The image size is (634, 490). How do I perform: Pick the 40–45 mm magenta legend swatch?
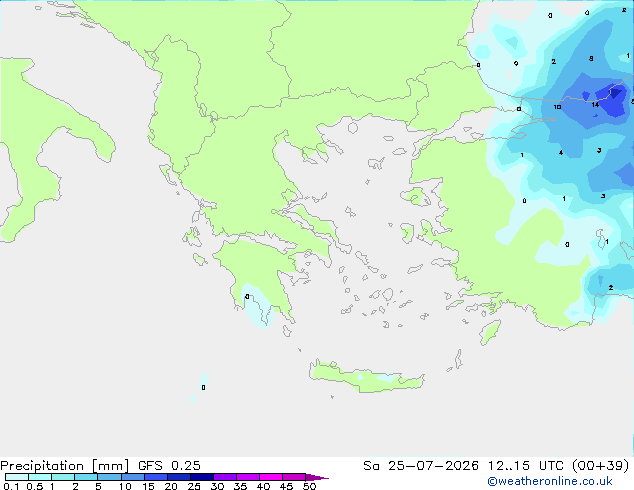coord(271,477)
